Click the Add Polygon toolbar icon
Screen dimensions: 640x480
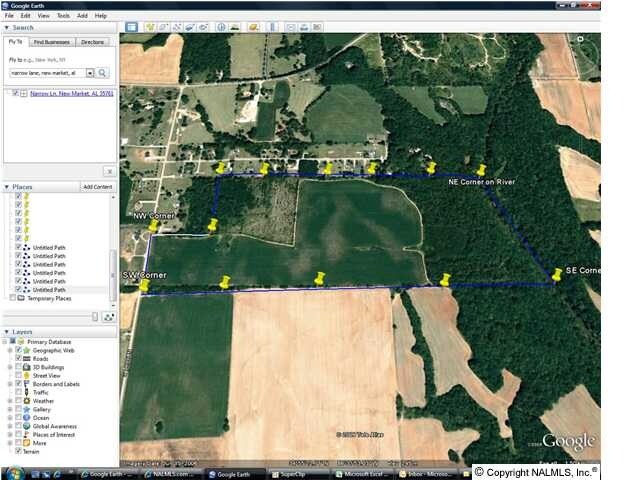[163, 27]
